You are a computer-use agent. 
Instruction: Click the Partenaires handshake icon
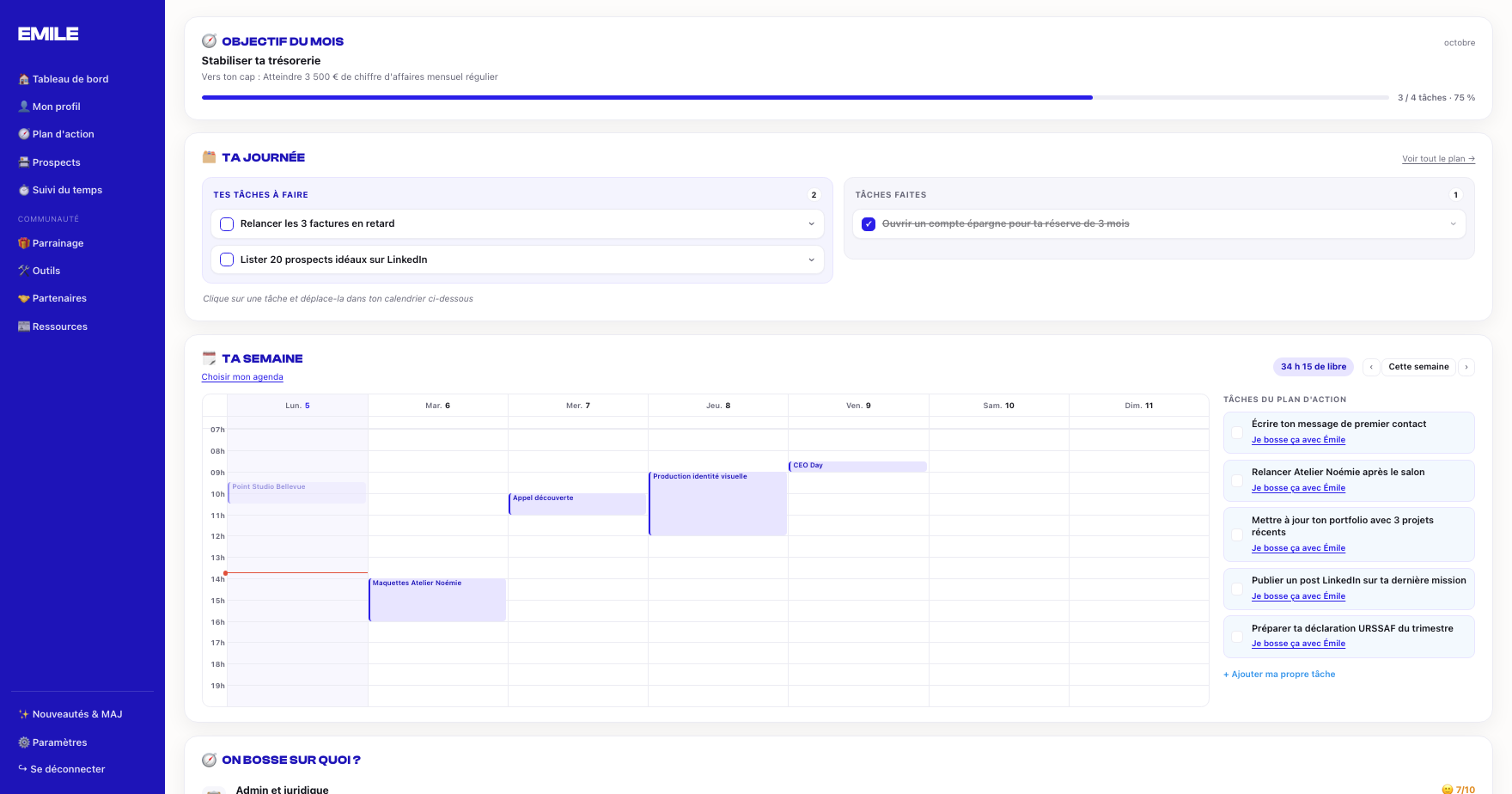pyautogui.click(x=24, y=298)
